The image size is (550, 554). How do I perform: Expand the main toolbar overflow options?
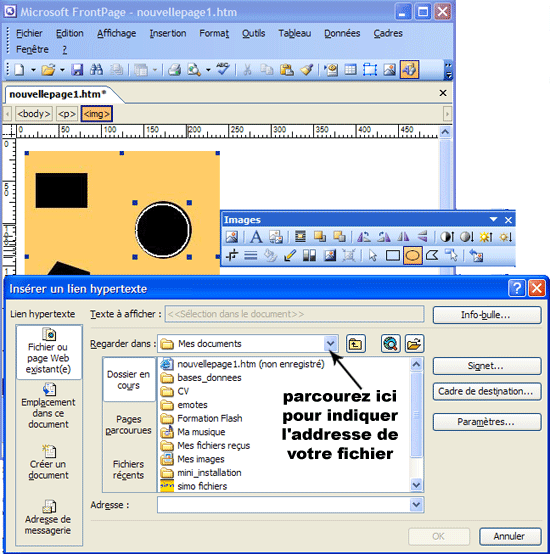(448, 71)
